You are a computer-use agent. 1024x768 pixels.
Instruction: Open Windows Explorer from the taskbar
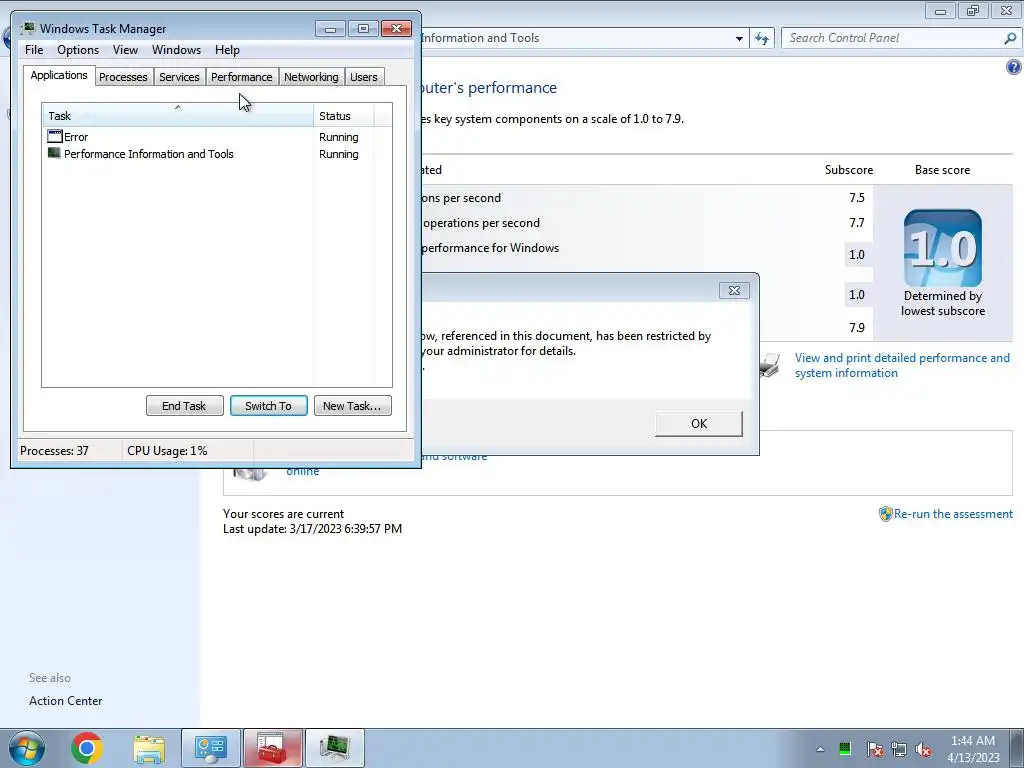coord(150,748)
